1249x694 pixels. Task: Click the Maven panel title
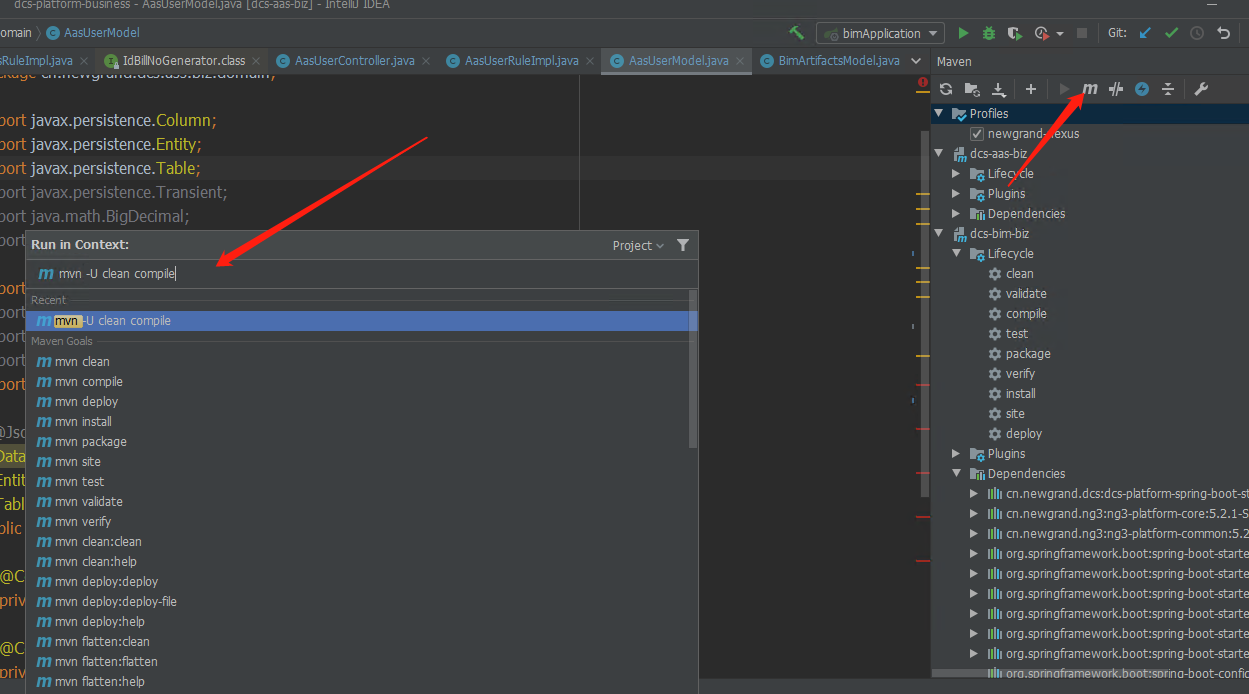(x=954, y=61)
